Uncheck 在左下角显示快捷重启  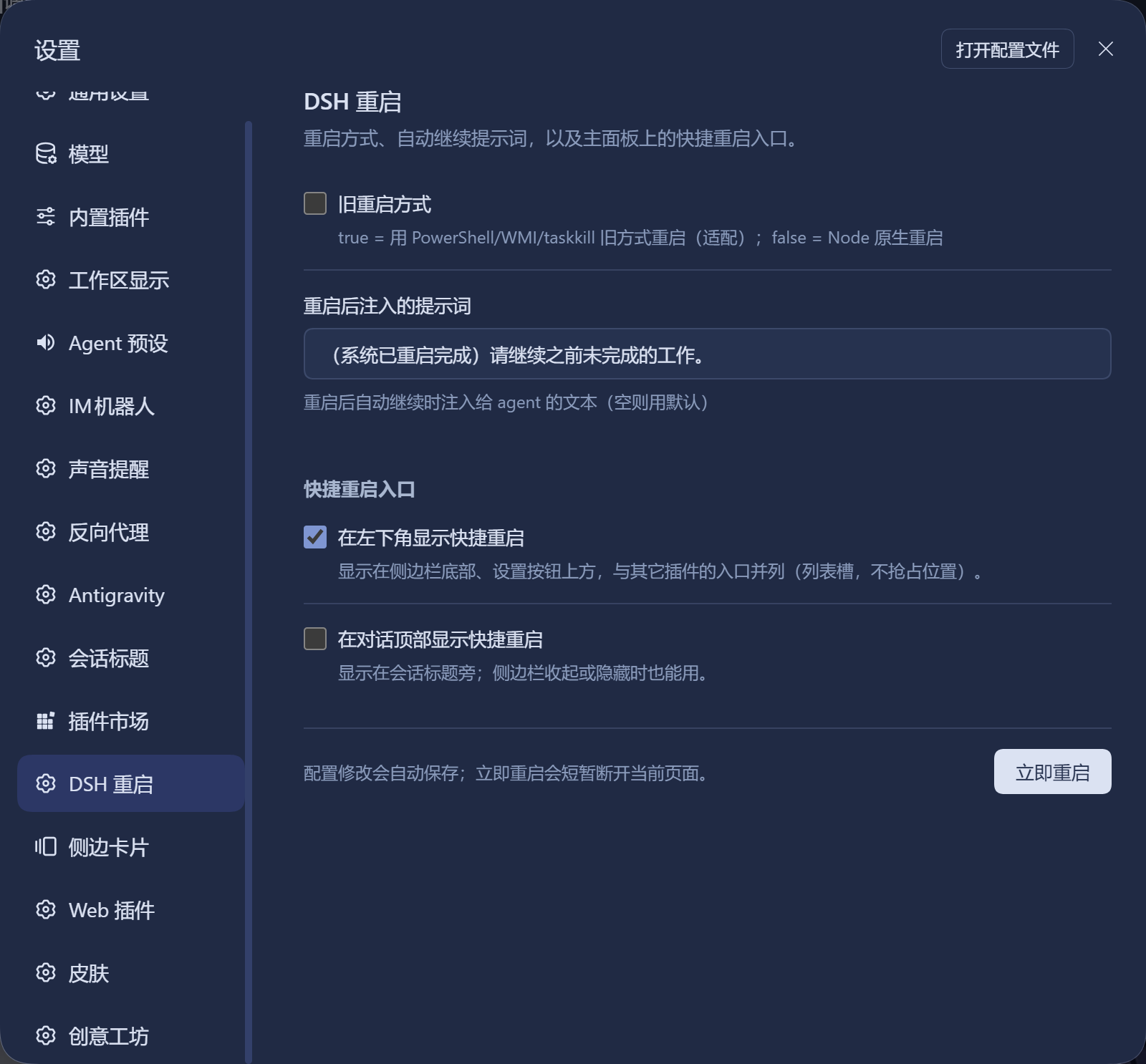point(315,537)
